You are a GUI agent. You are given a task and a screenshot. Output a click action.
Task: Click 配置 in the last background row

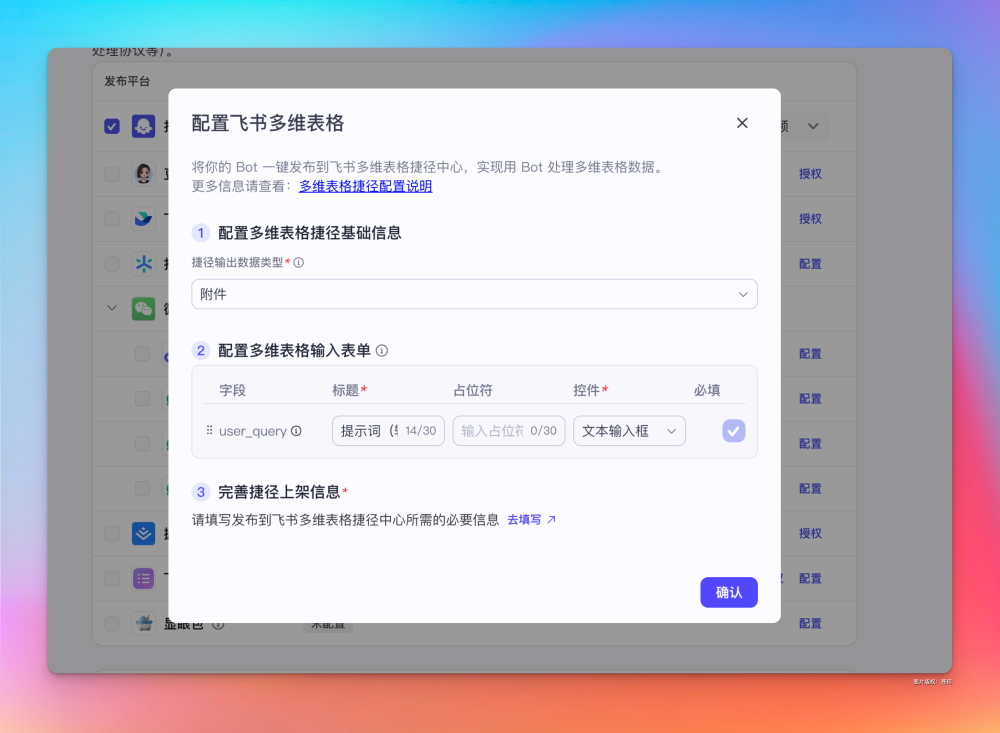tap(810, 623)
